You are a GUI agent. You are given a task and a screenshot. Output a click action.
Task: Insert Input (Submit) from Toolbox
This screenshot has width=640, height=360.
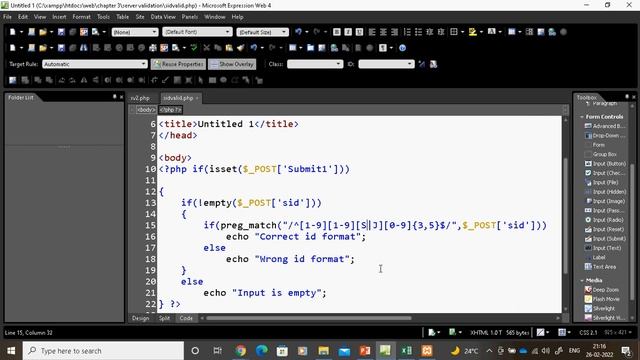point(605,239)
